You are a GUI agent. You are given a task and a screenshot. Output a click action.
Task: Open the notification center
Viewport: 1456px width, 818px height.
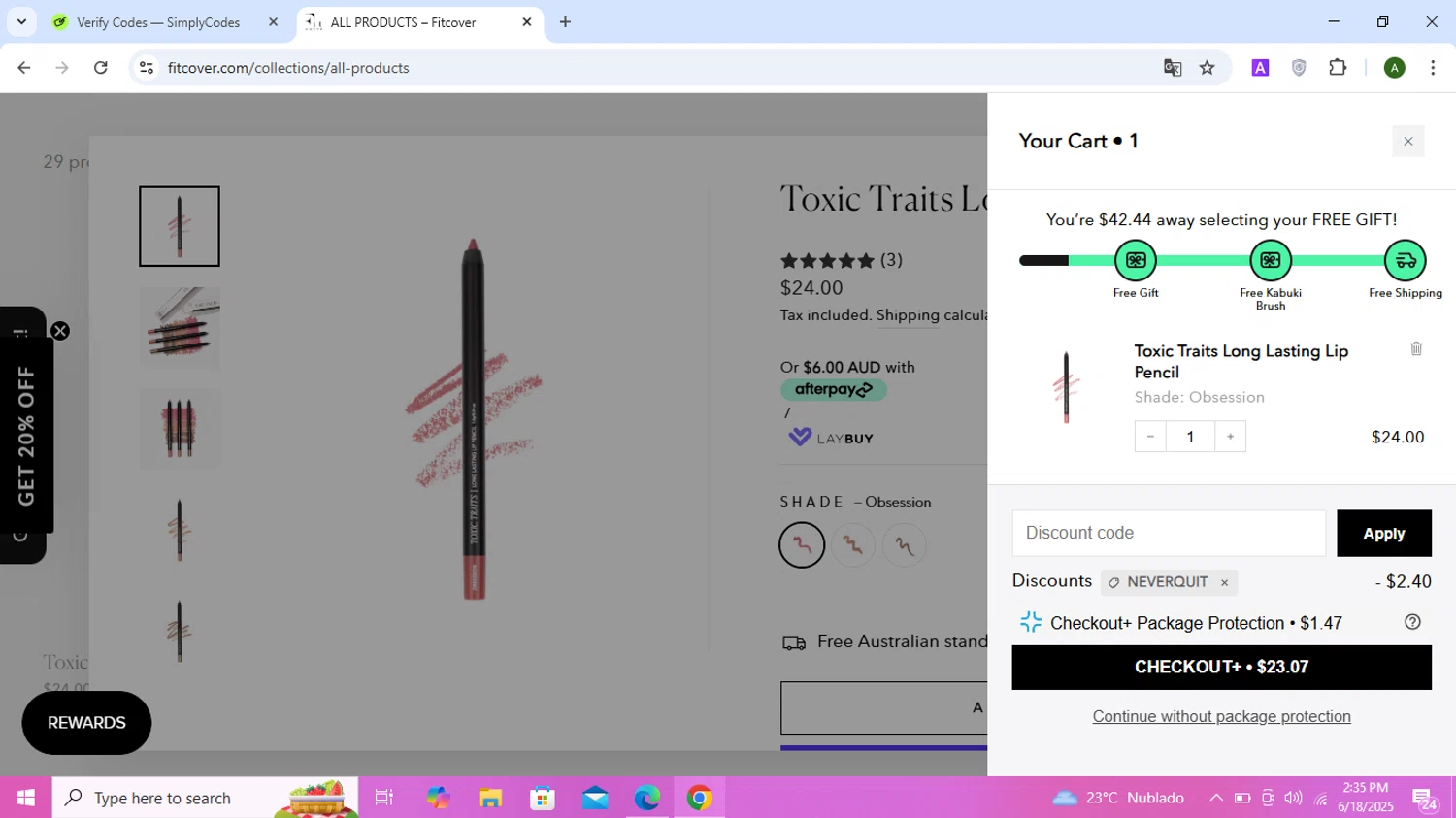[x=1425, y=799]
